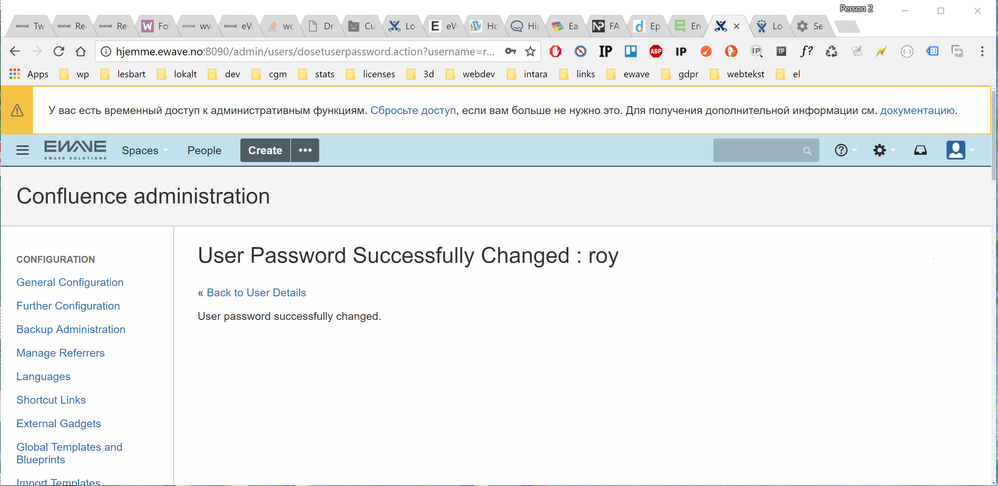This screenshot has height=486, width=998.
Task: Open the create-from-template ellipsis button
Action: (x=306, y=150)
